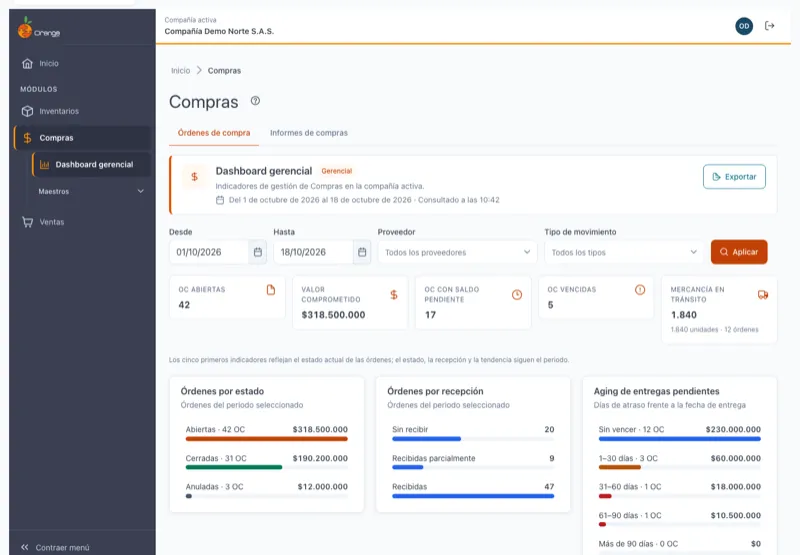800x555 pixels.
Task: Click '1.840 unidades · 12 órdenes' text
Action: click(x=714, y=330)
